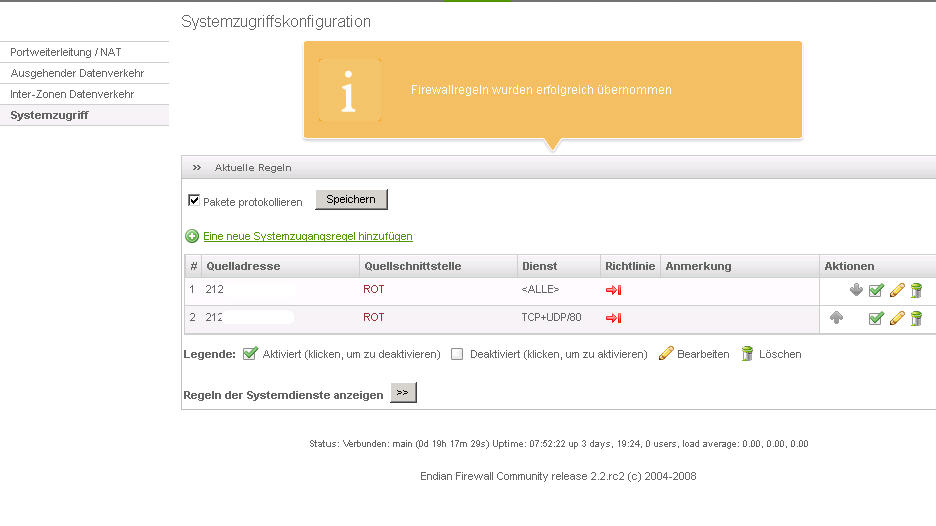Edit rule 2 with pencil icon
The height and width of the screenshot is (526, 936).
[x=897, y=318]
